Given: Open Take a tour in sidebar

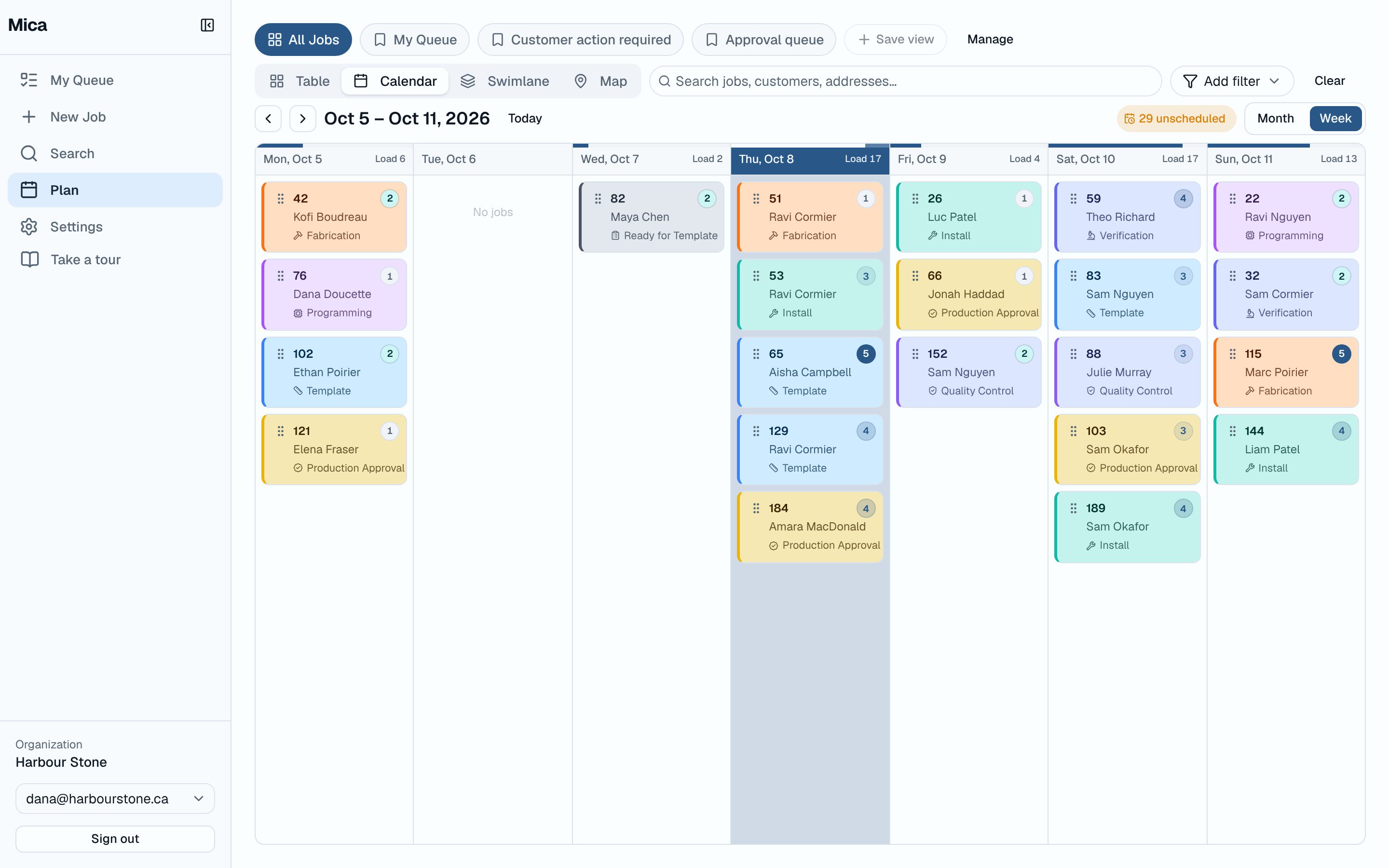Looking at the screenshot, I should 115,259.
